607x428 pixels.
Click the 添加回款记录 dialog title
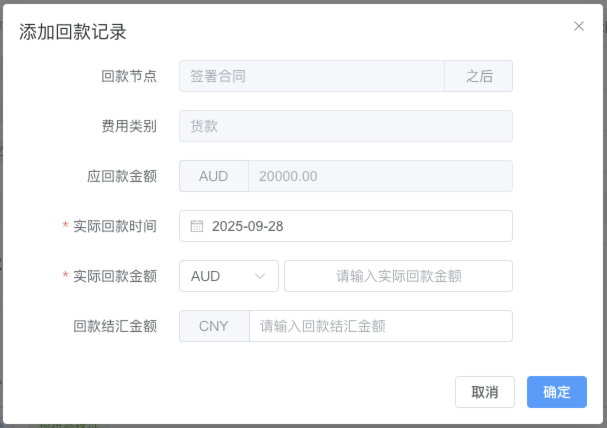pos(73,32)
